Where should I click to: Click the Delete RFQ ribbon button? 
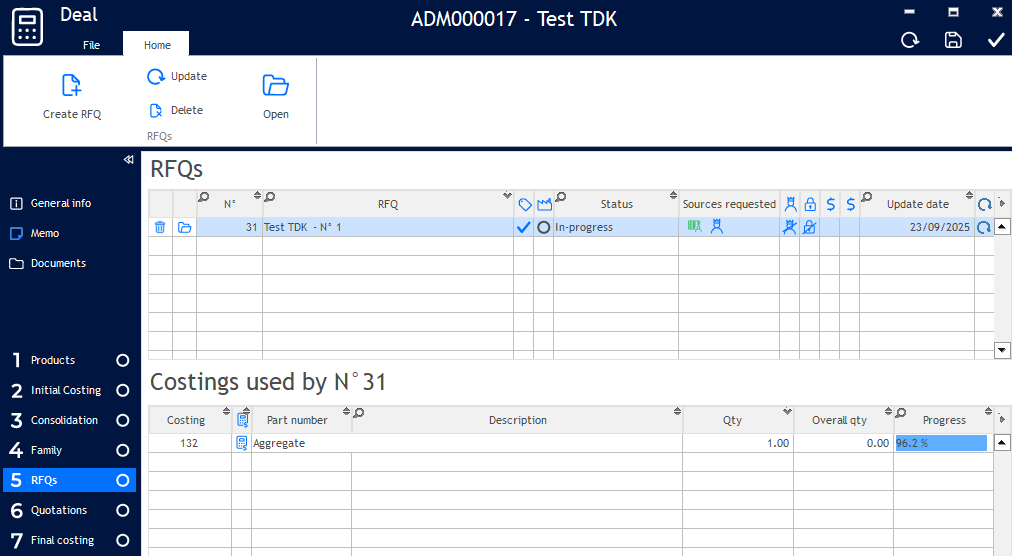pos(176,110)
